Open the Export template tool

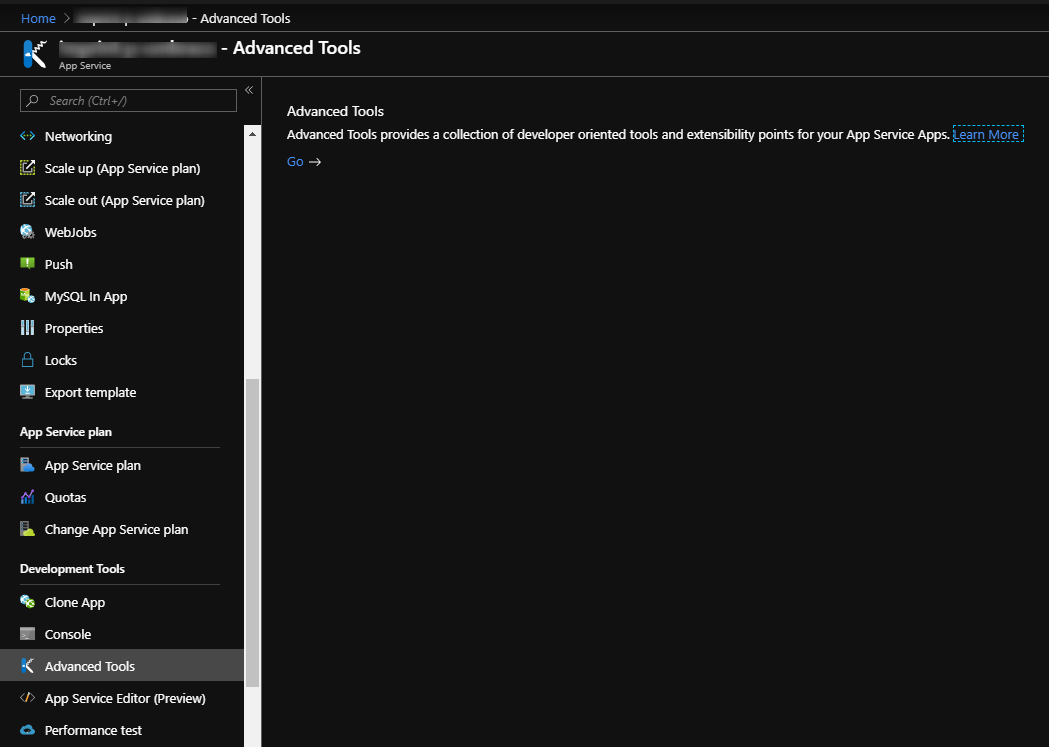click(88, 392)
